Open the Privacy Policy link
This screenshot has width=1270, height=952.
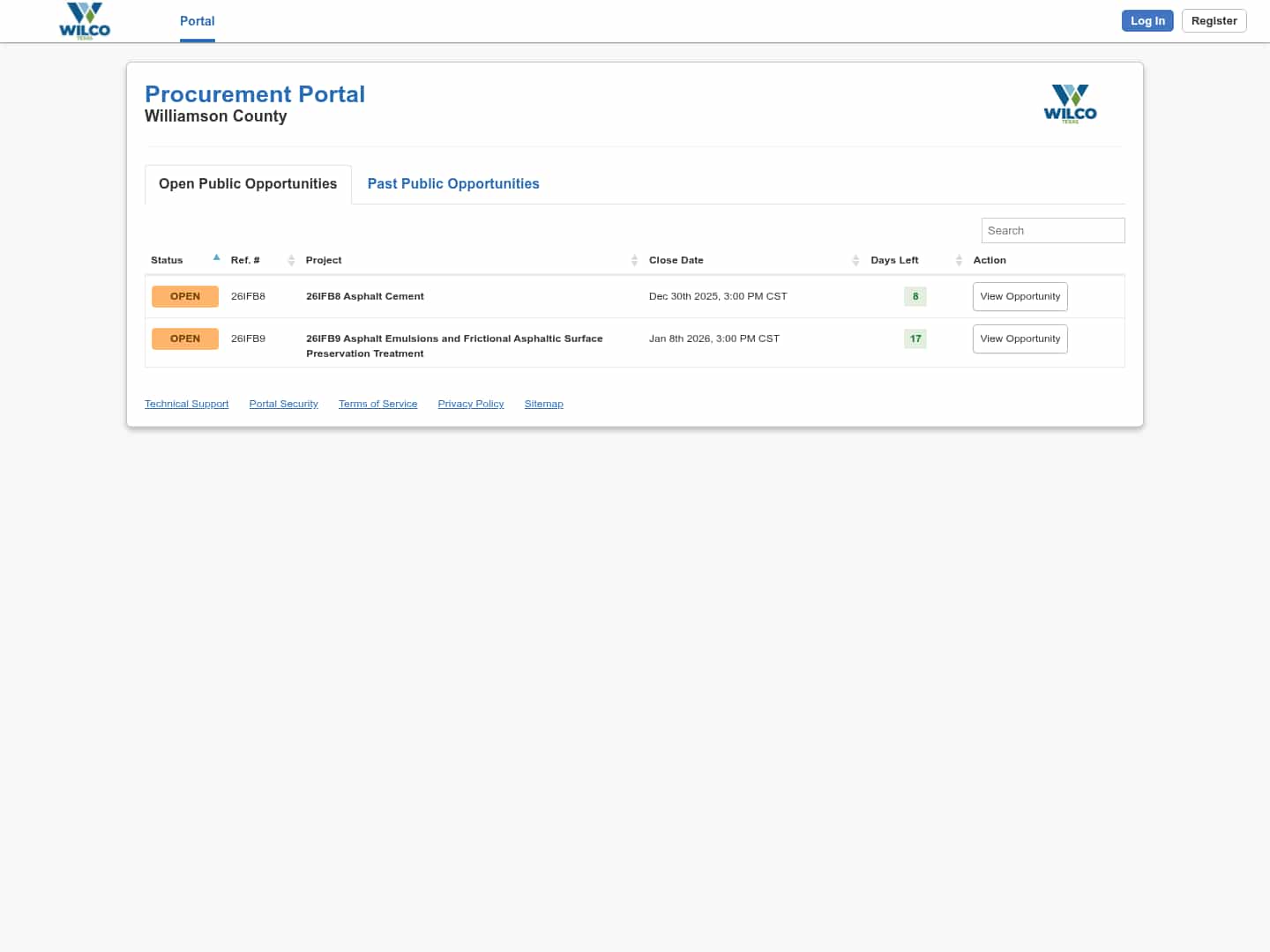470,404
